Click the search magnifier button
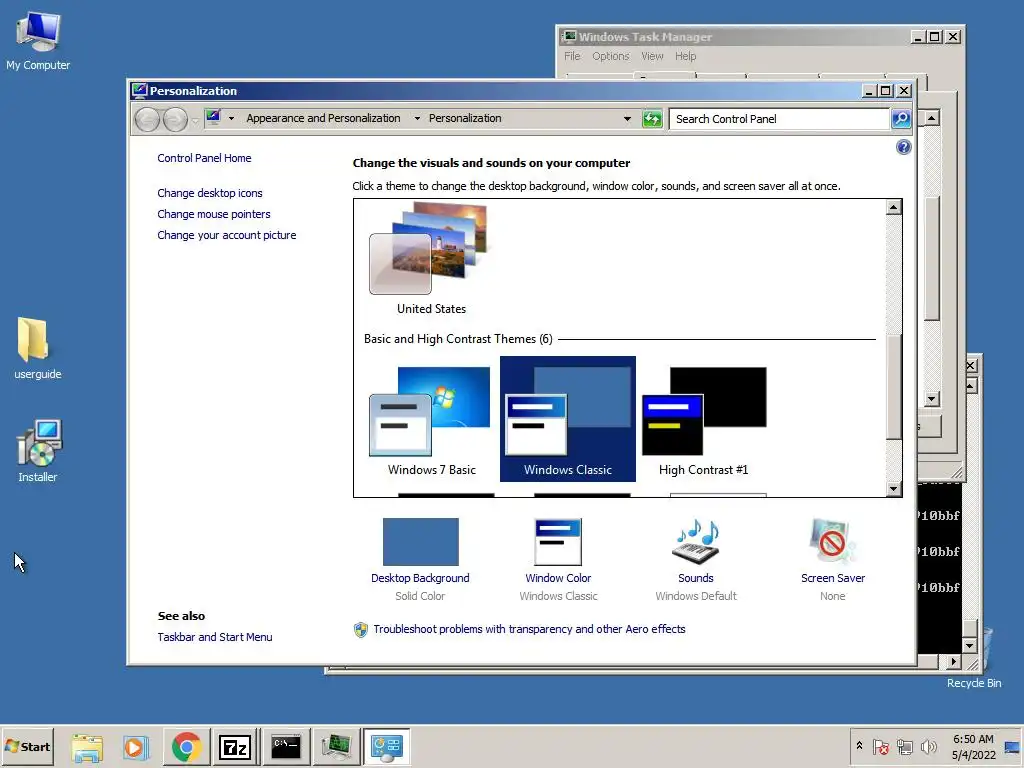This screenshot has width=1024, height=768. tap(901, 119)
